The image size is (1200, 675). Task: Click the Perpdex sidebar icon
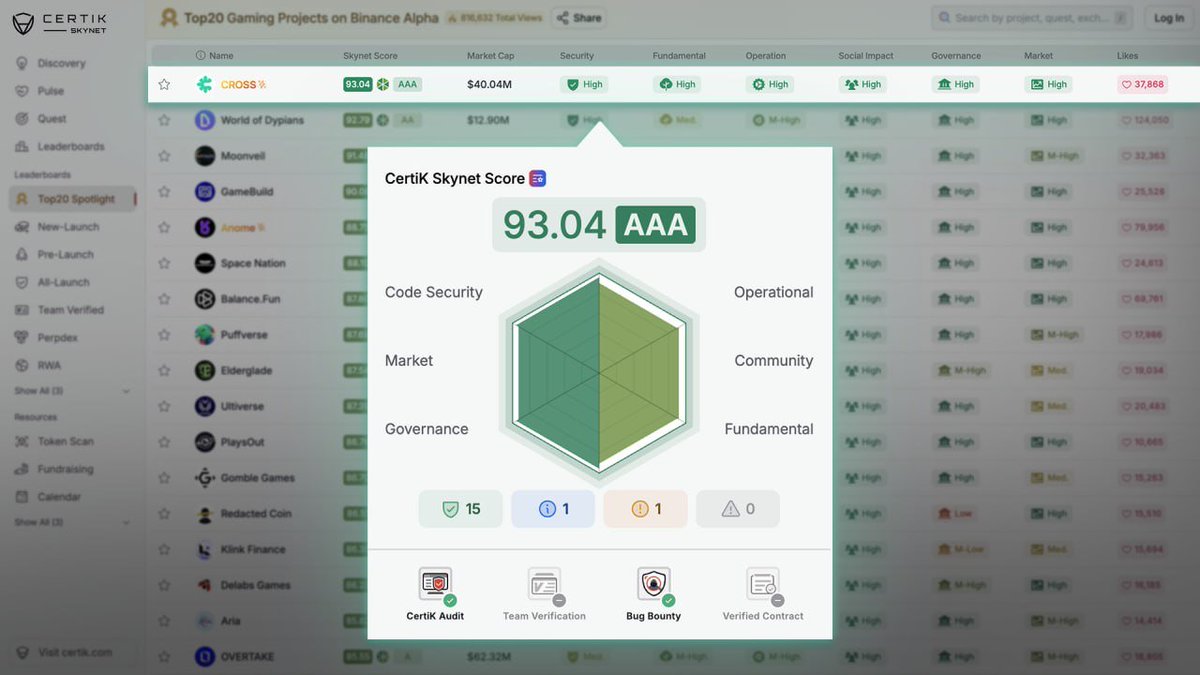pos(21,338)
